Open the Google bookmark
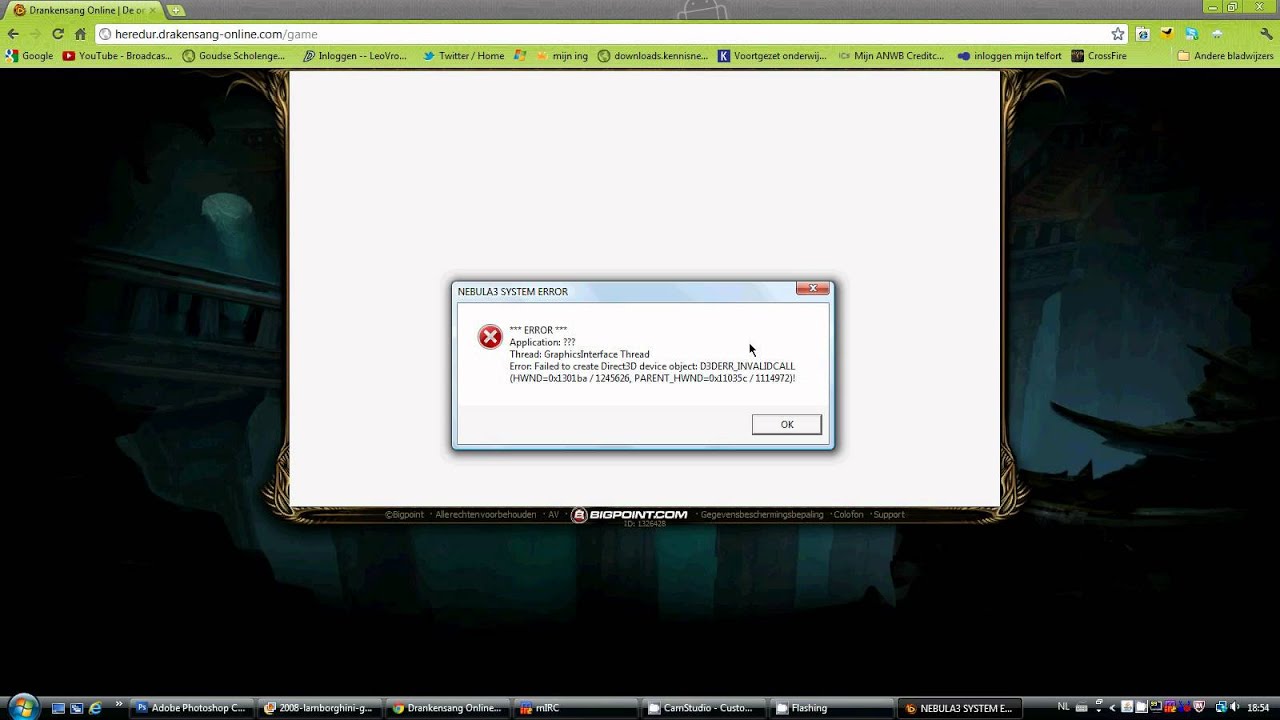This screenshot has width=1280, height=720. pyautogui.click(x=29, y=56)
